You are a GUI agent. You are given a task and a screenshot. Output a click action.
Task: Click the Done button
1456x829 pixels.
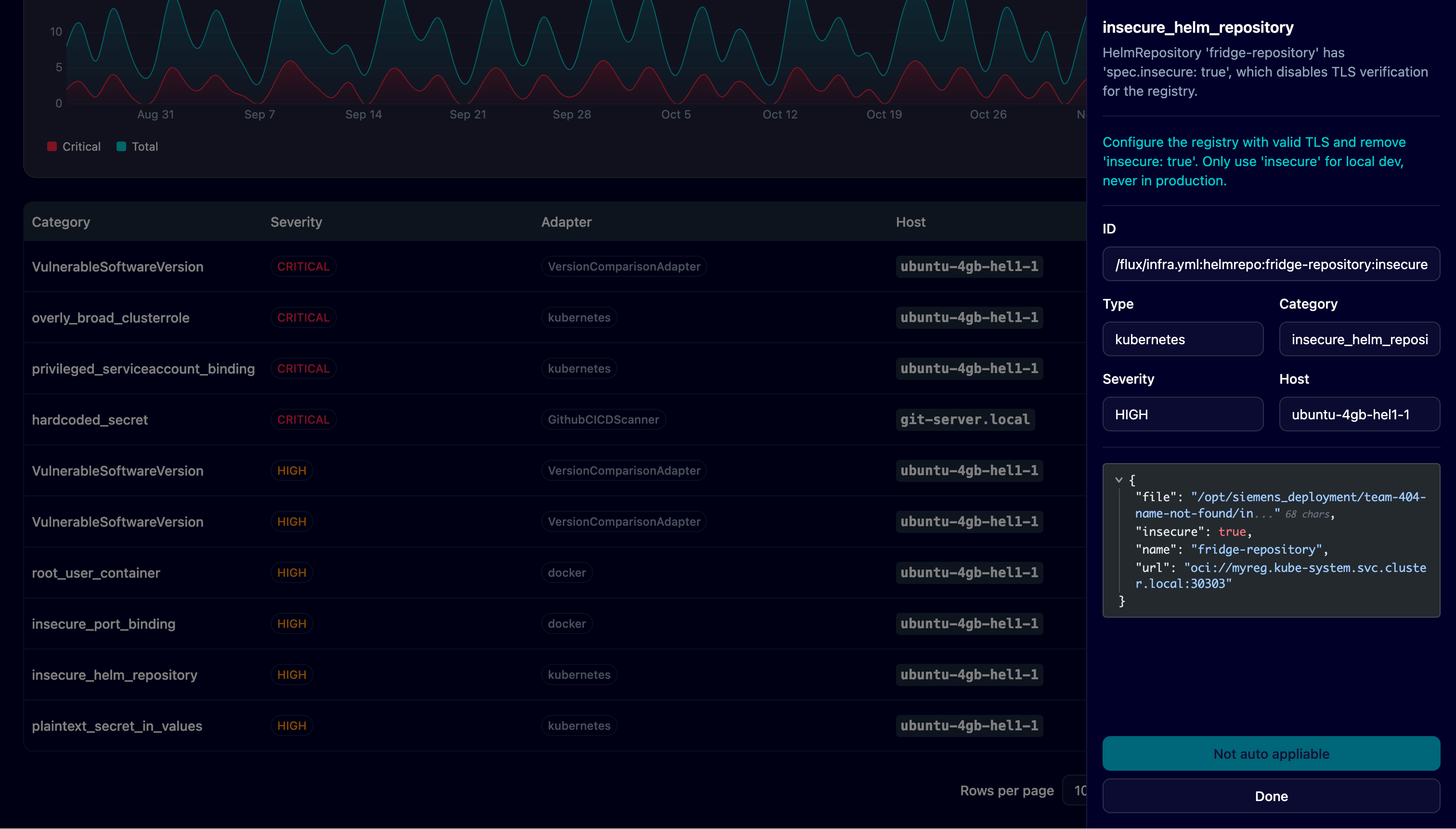1270,796
